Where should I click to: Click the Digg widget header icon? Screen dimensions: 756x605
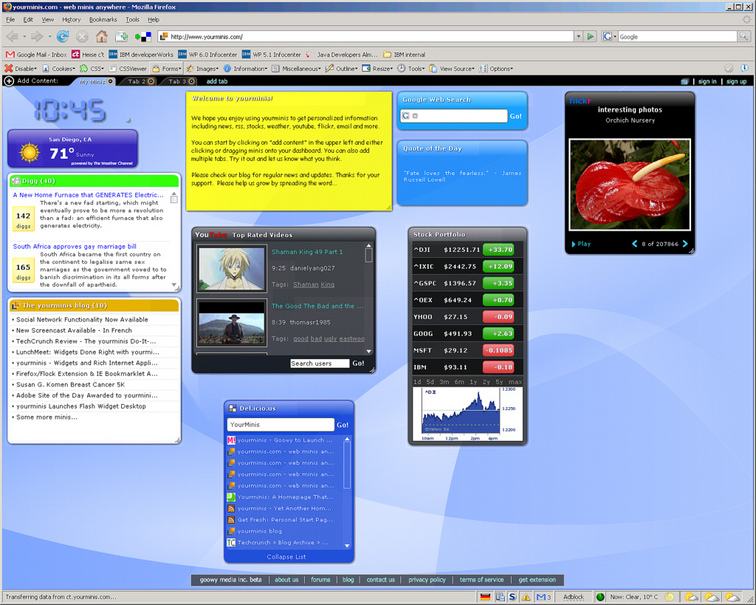tap(16, 181)
